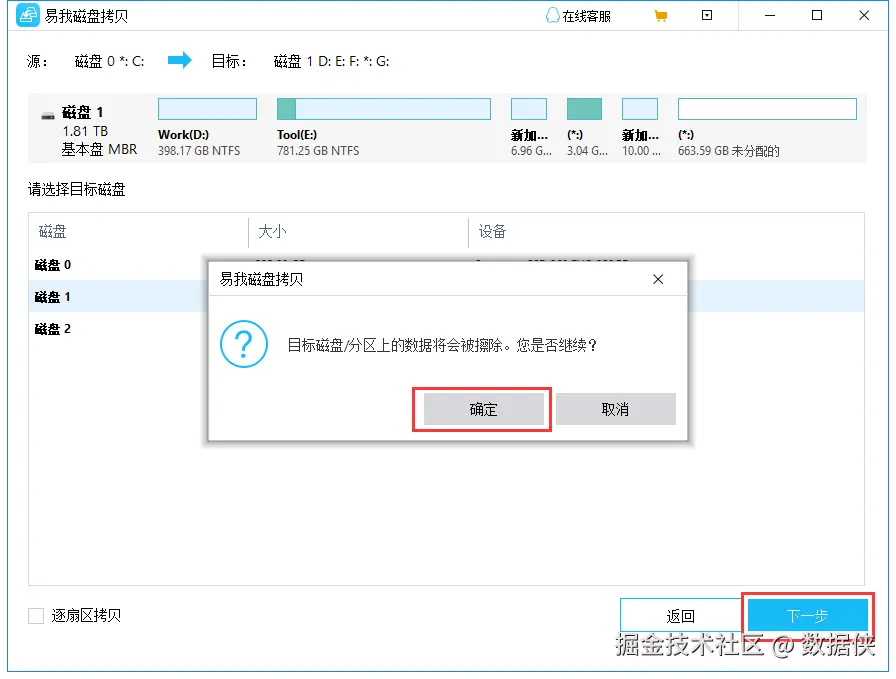This screenshot has width=896, height=679.
Task: Click the 易我磁盘拷贝 app logo icon
Action: (28, 15)
